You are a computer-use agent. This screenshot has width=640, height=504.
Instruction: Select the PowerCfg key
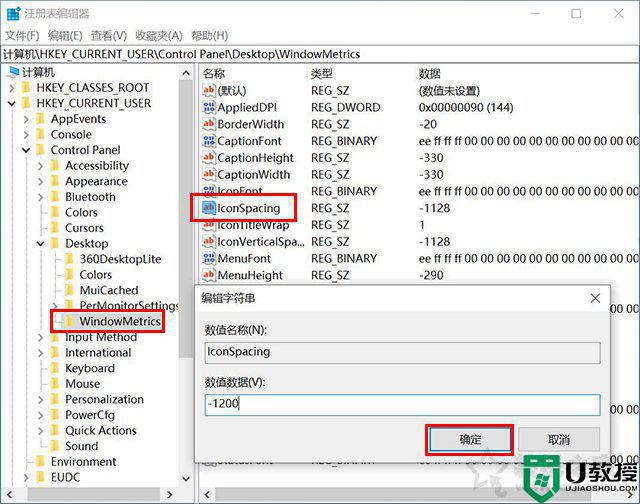pyautogui.click(x=90, y=415)
